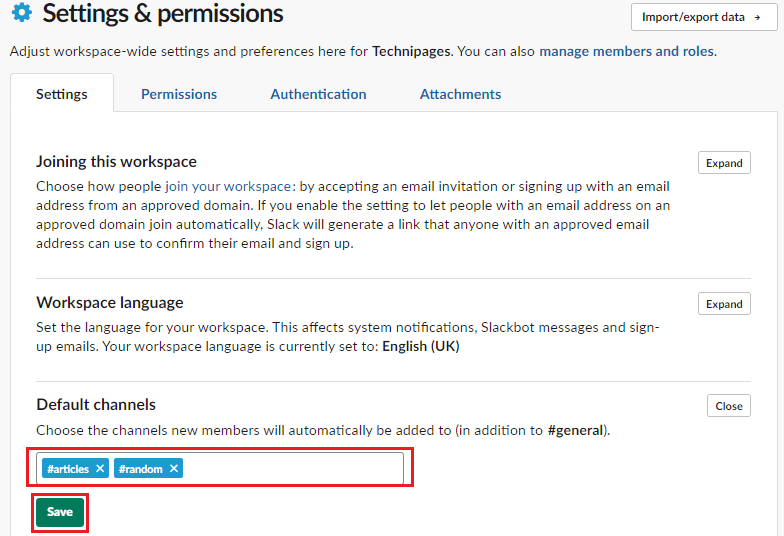Image resolution: width=784 pixels, height=536 pixels.
Task: Open the join your workspace link
Action: point(228,186)
